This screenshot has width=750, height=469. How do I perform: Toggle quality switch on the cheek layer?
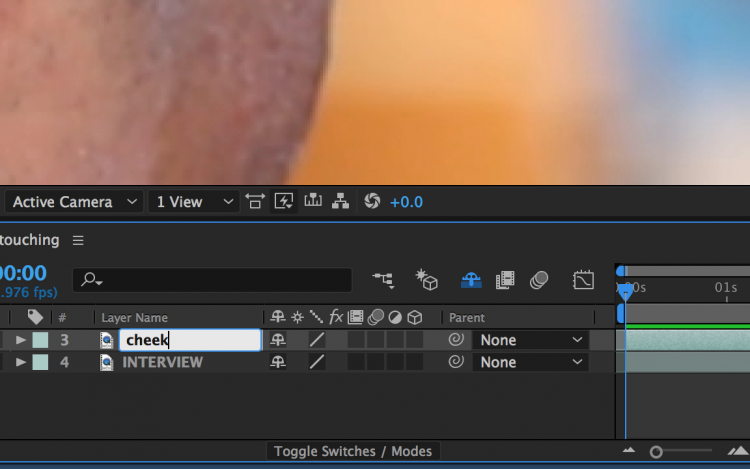[x=317, y=340]
